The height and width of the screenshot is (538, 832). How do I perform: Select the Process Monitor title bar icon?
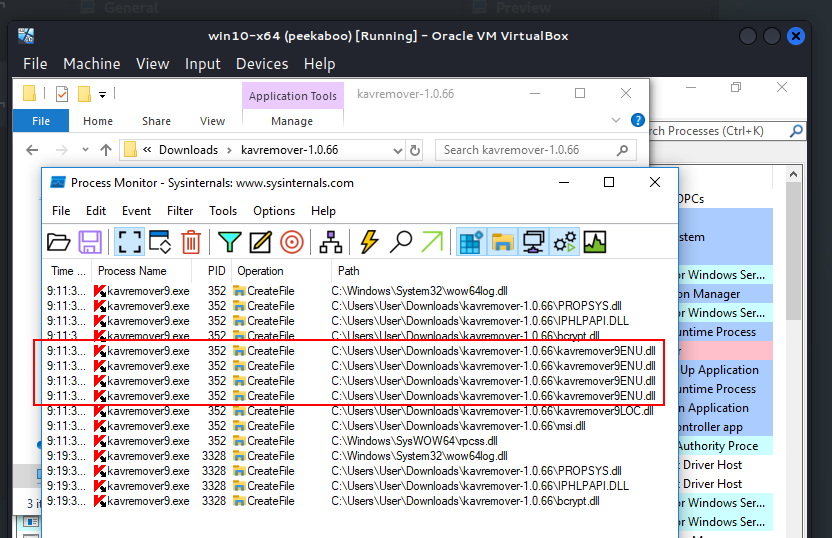click(57, 183)
